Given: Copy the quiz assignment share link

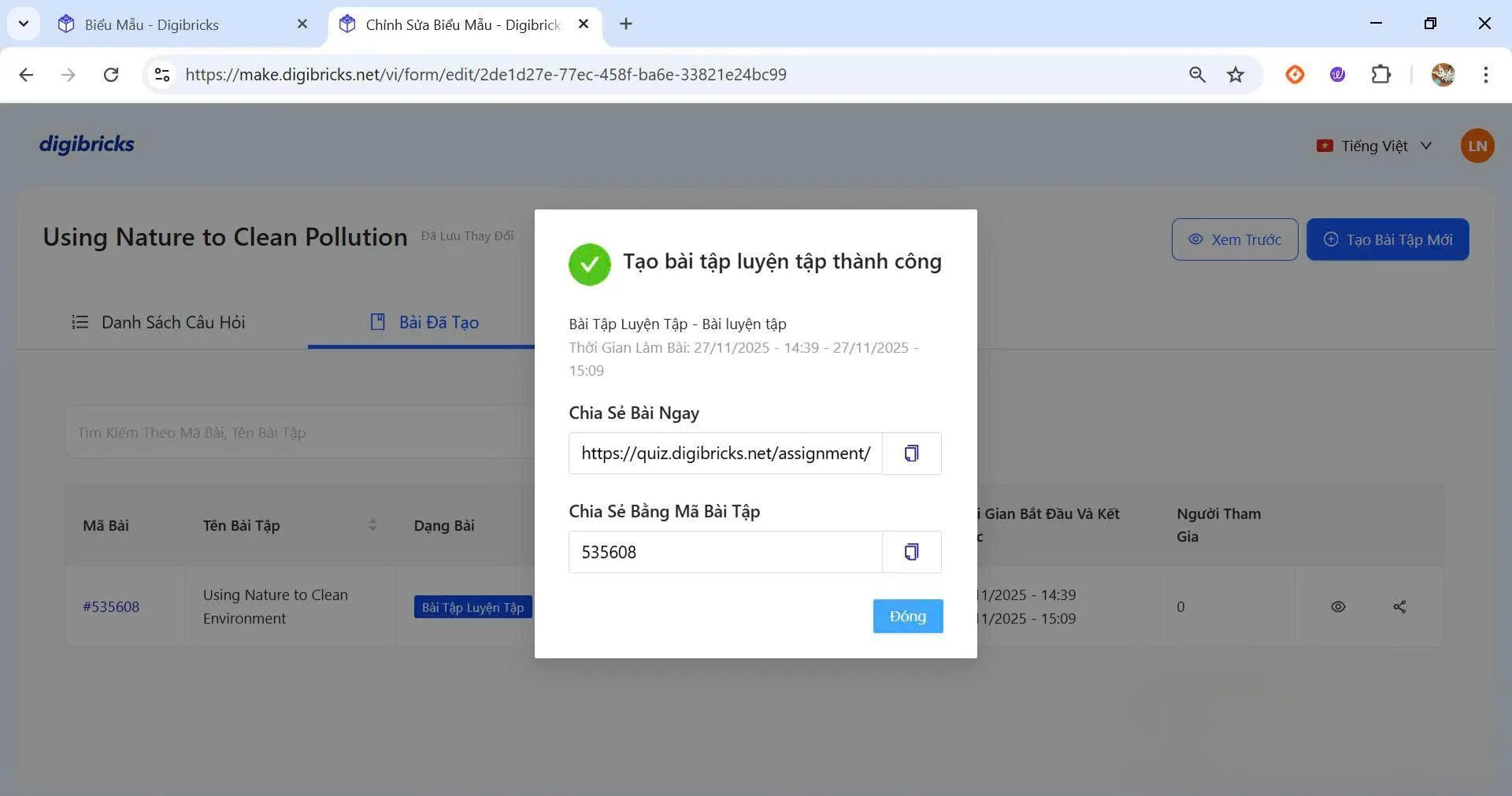Looking at the screenshot, I should [911, 454].
